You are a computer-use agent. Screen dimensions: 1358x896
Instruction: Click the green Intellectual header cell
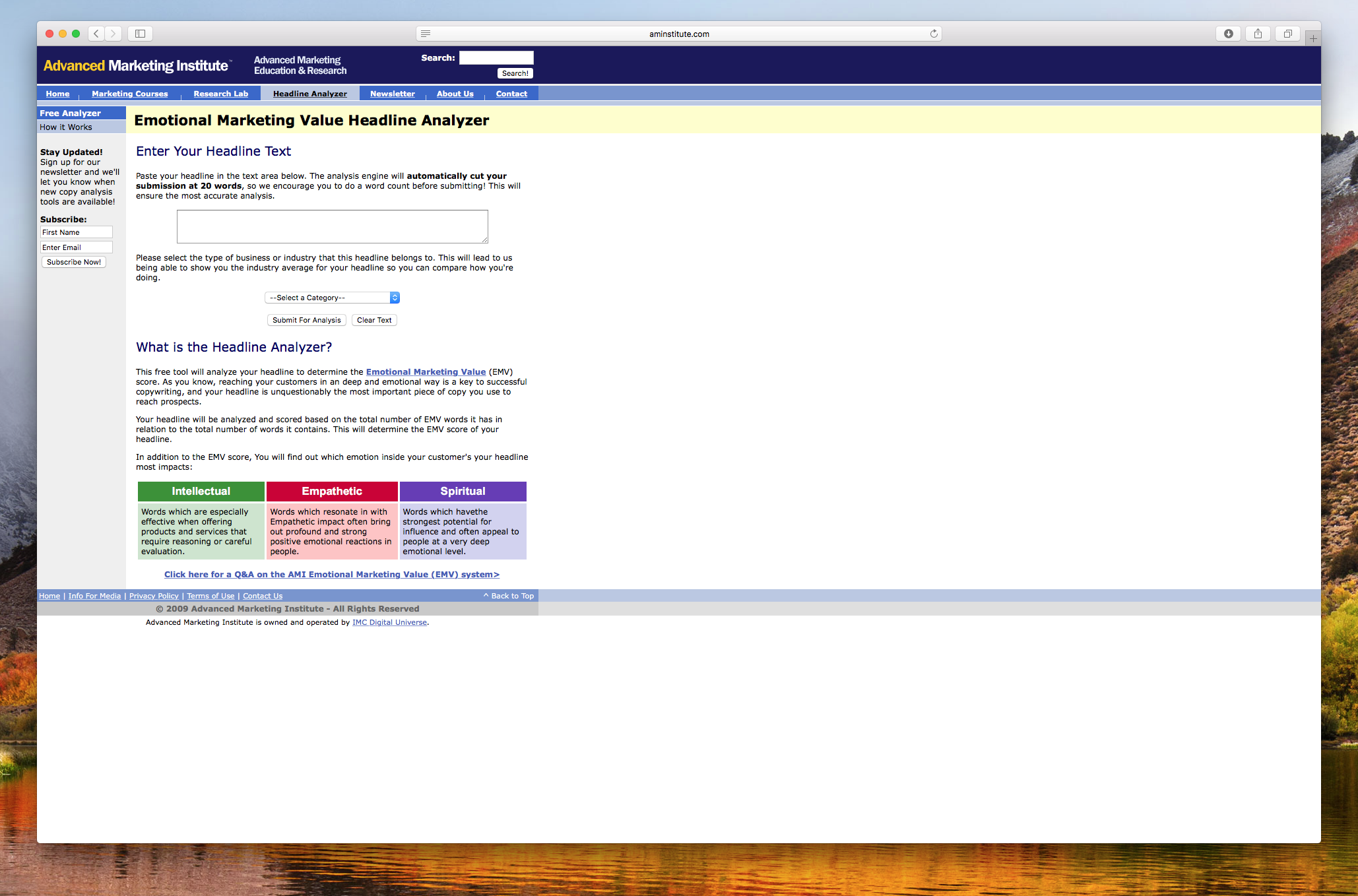(x=201, y=492)
